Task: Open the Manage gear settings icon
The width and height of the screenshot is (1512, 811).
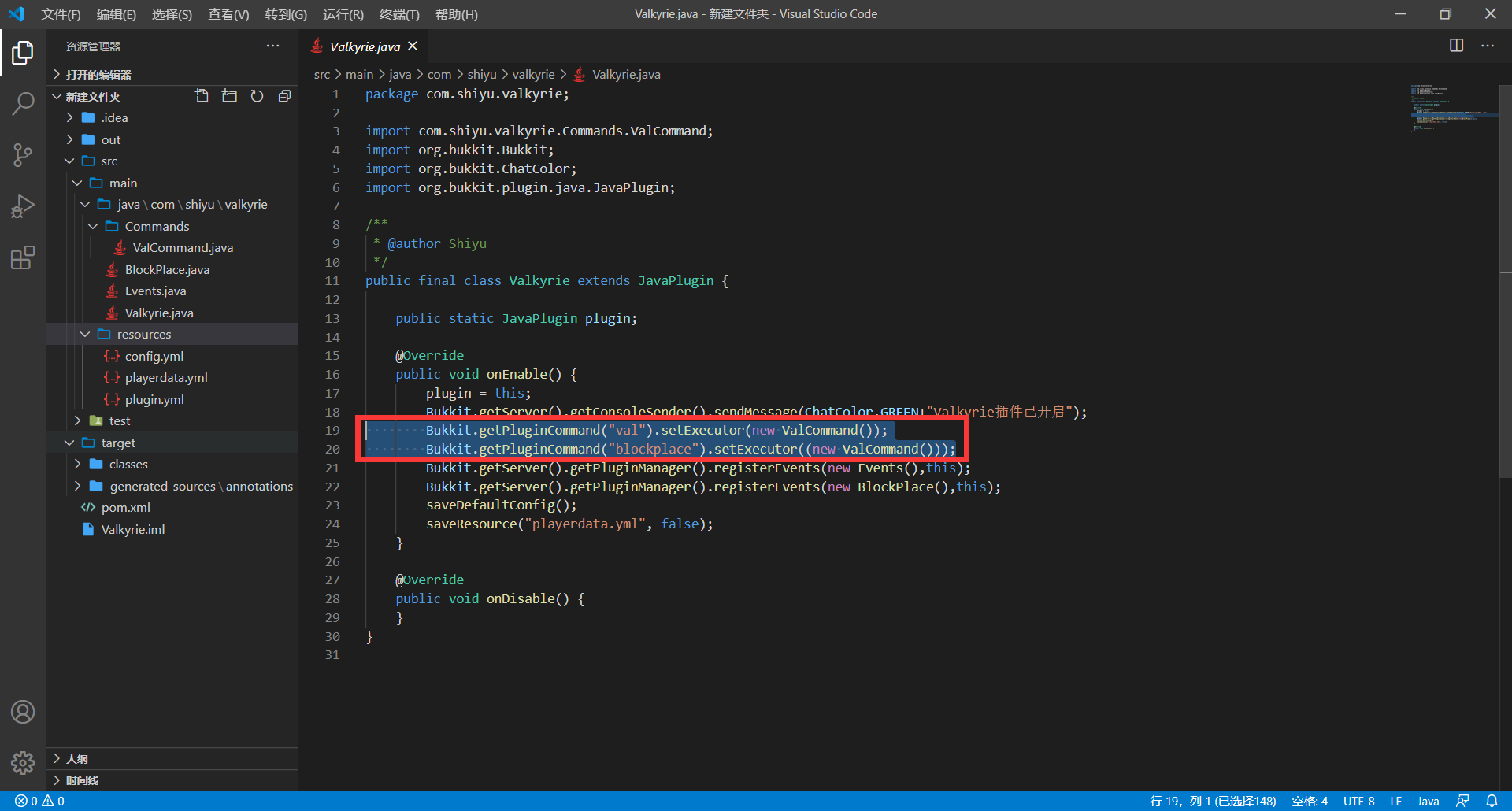Action: pos(23,762)
